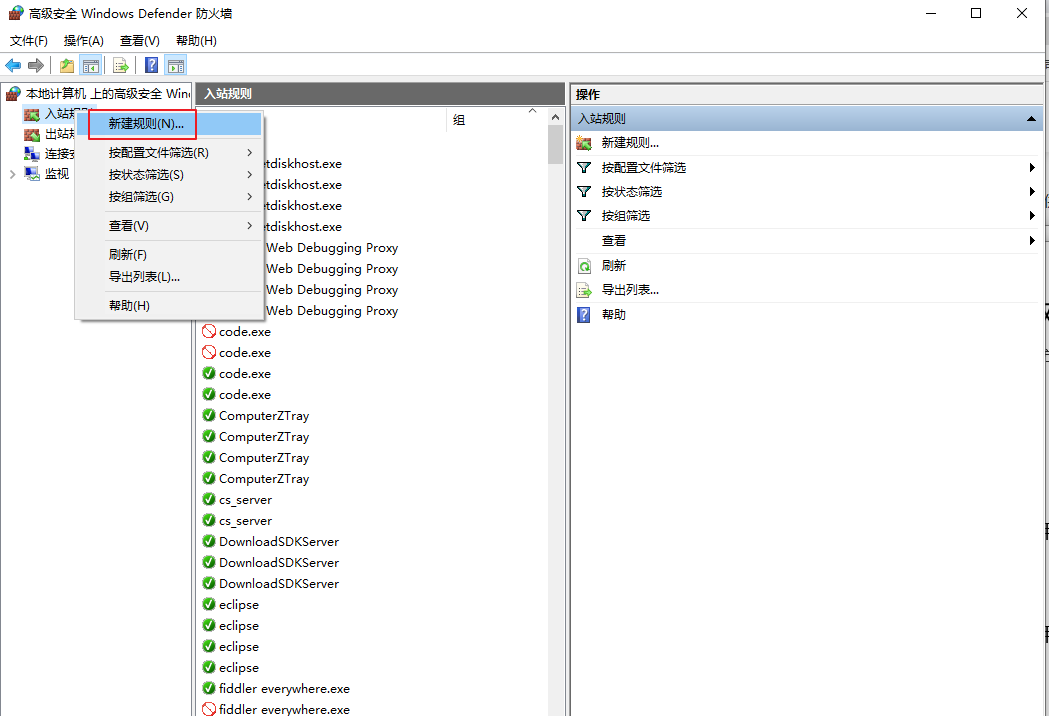Open 查看(V) submenu in the context menu
The width and height of the screenshot is (1049, 716).
point(169,226)
